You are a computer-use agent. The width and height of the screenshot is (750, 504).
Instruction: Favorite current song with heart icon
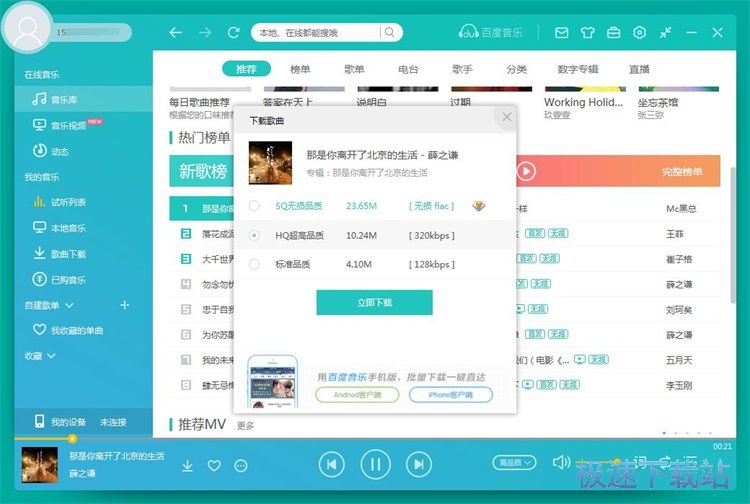[214, 465]
